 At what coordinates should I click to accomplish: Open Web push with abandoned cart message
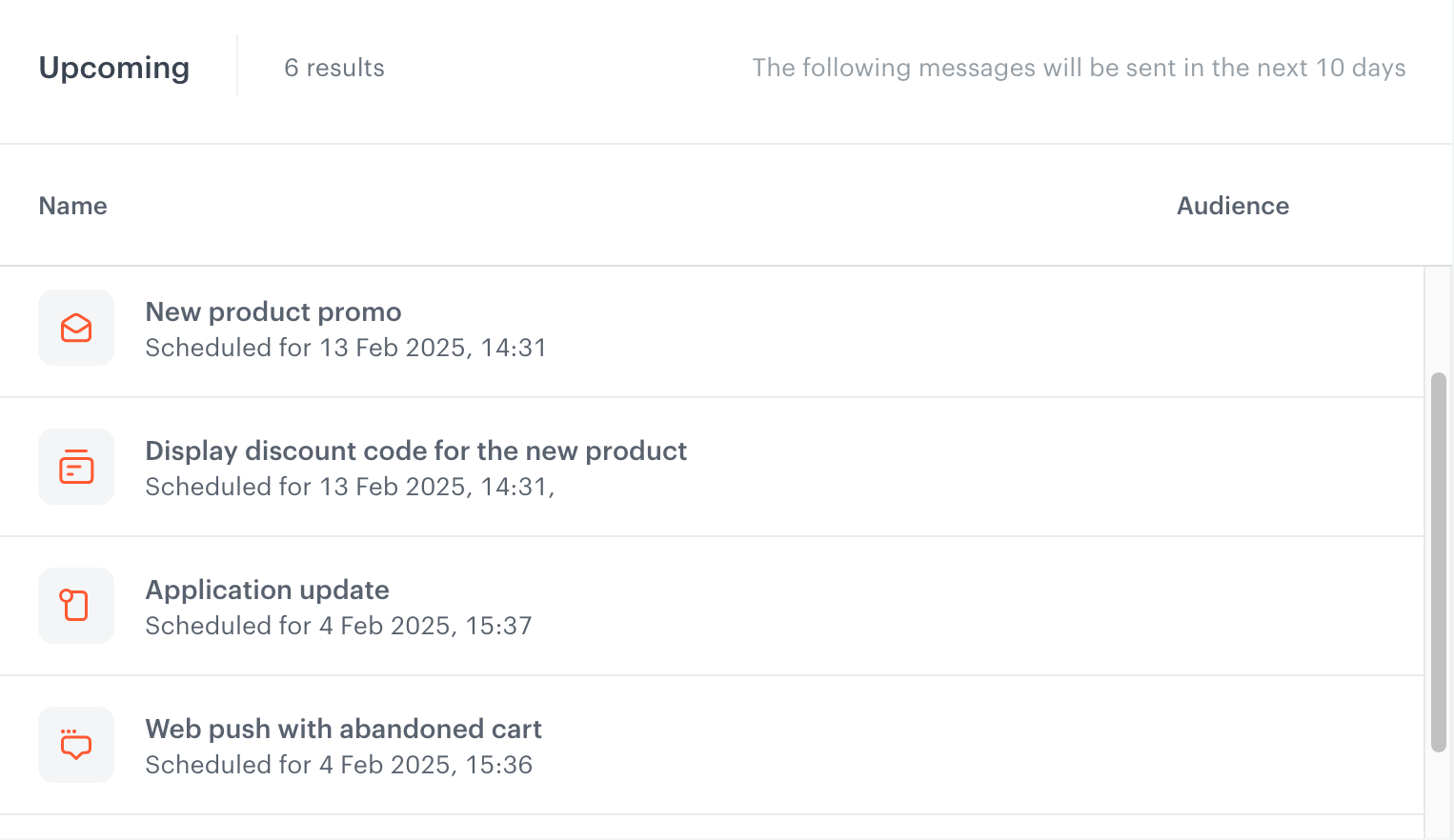coord(343,730)
